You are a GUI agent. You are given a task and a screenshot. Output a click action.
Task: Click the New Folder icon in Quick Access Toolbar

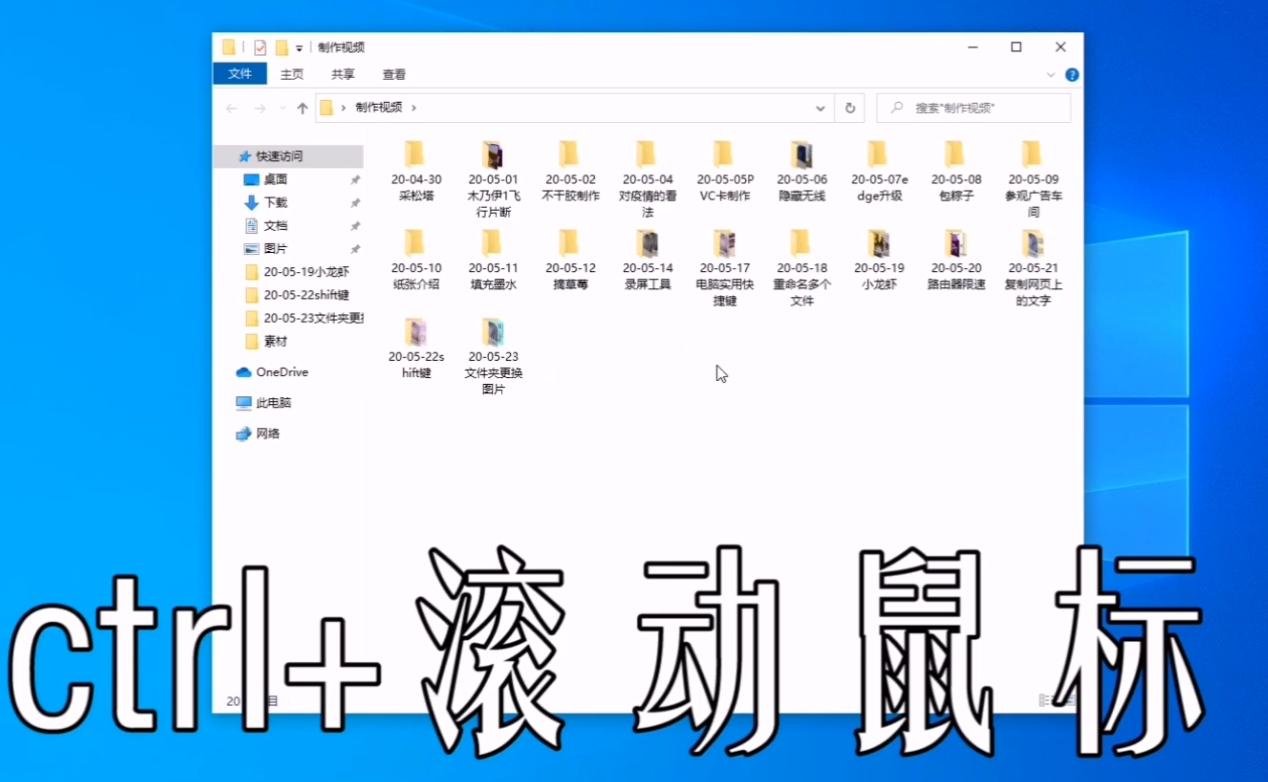point(283,47)
